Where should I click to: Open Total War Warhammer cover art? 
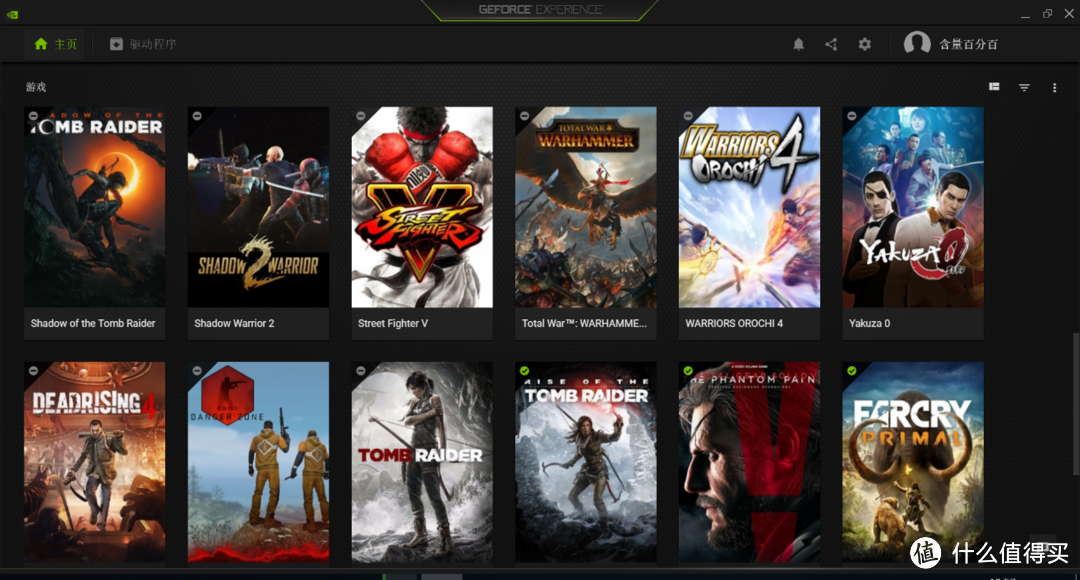pos(585,207)
